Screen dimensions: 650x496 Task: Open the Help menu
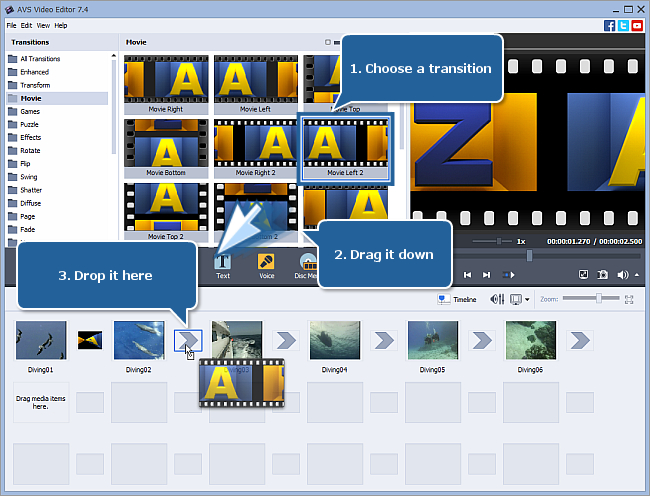pyautogui.click(x=61, y=26)
